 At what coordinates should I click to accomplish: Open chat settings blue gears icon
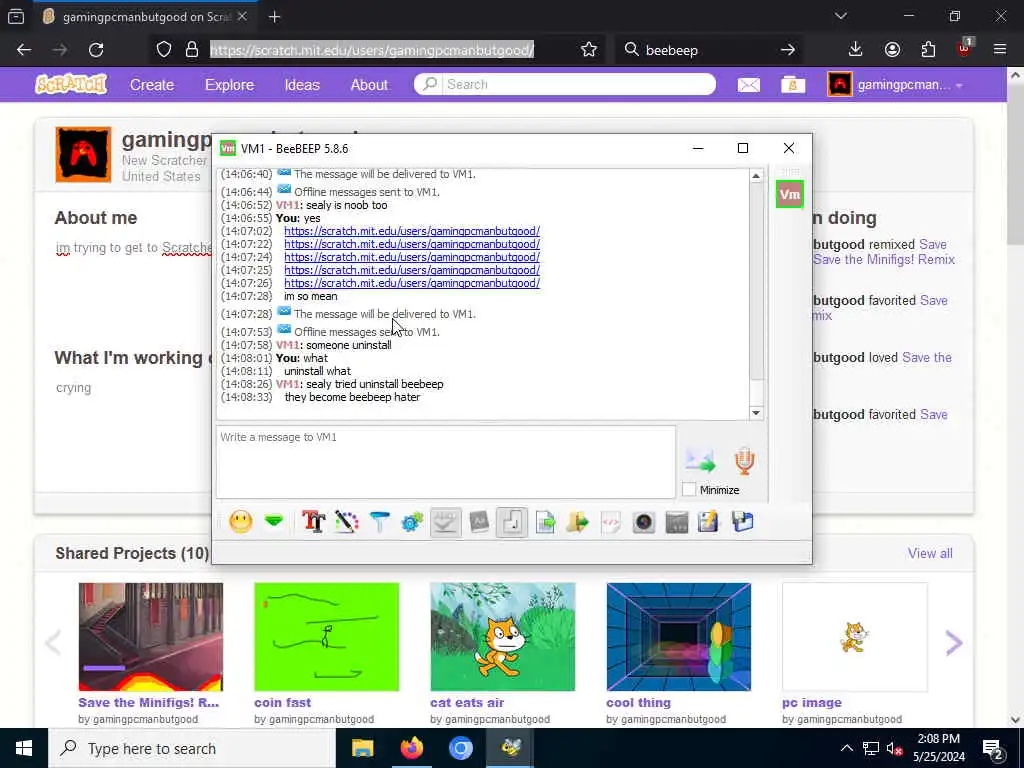412,522
